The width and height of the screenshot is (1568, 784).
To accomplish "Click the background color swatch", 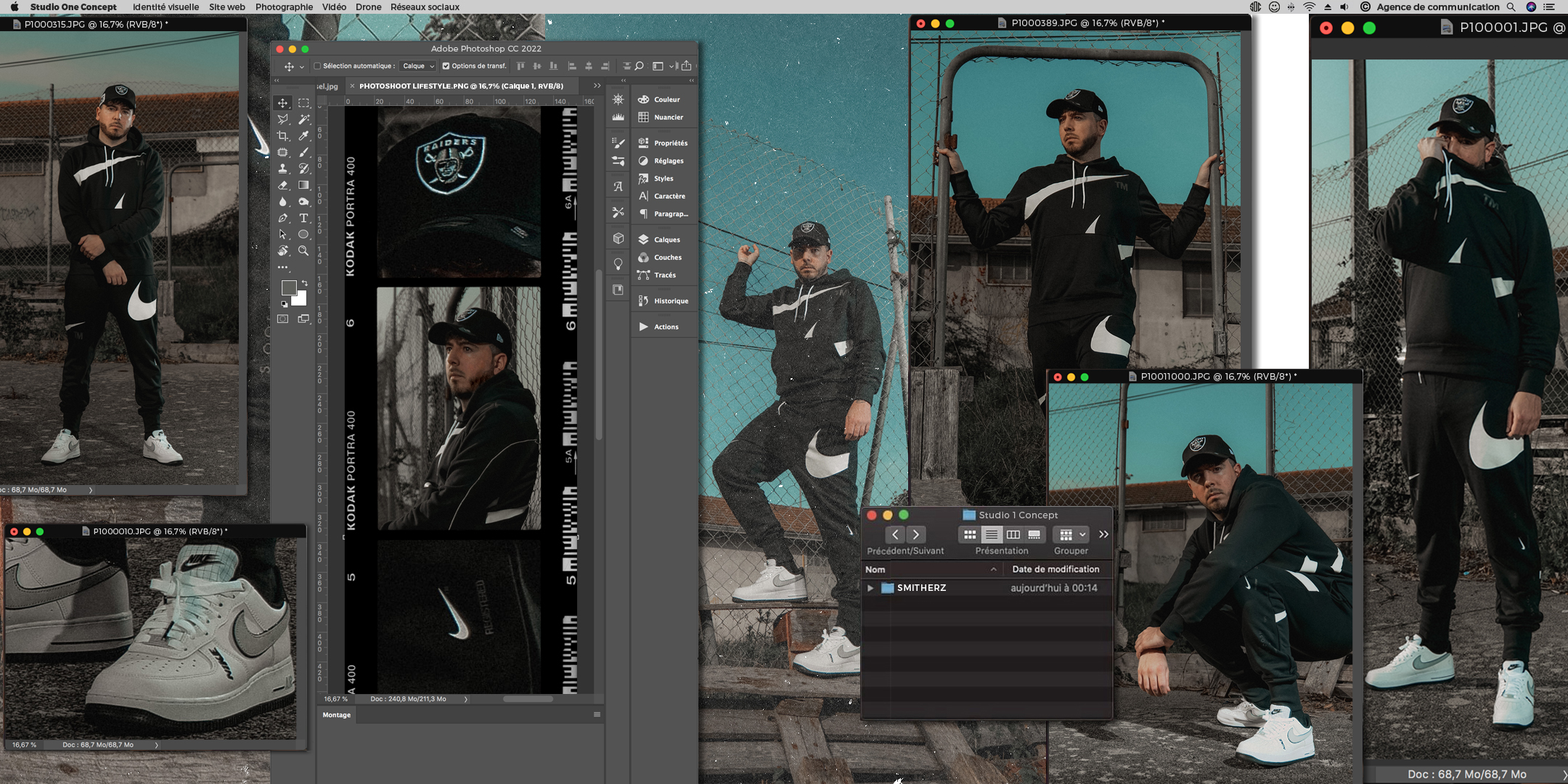I will 300,298.
